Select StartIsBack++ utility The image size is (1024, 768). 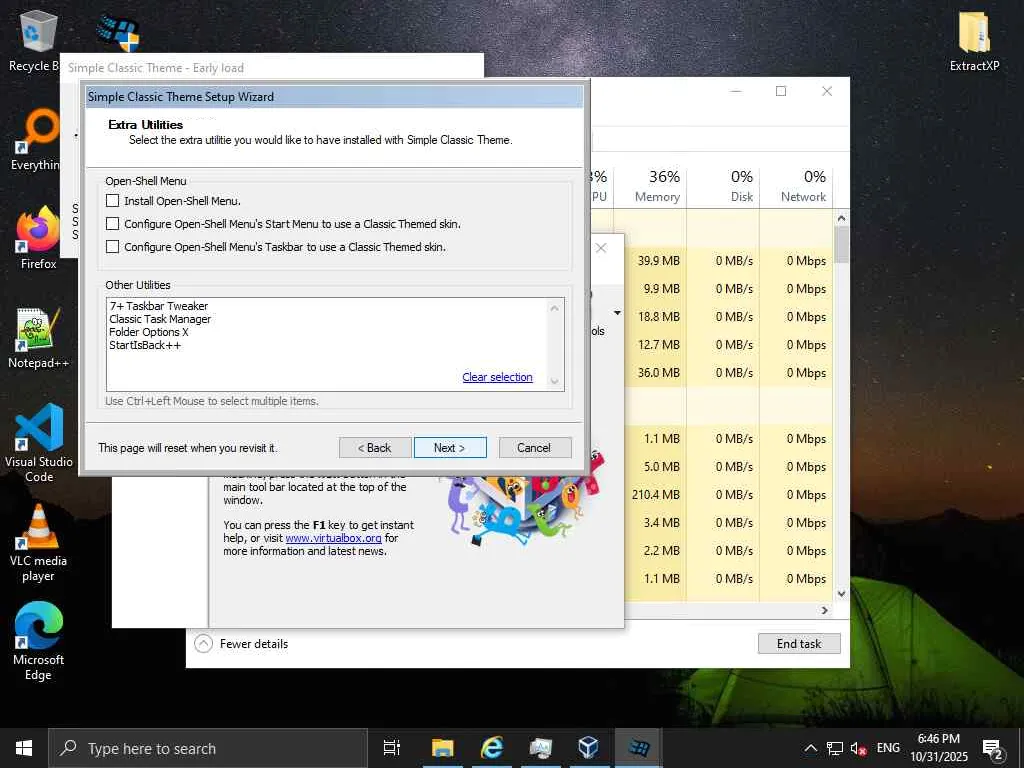145,345
